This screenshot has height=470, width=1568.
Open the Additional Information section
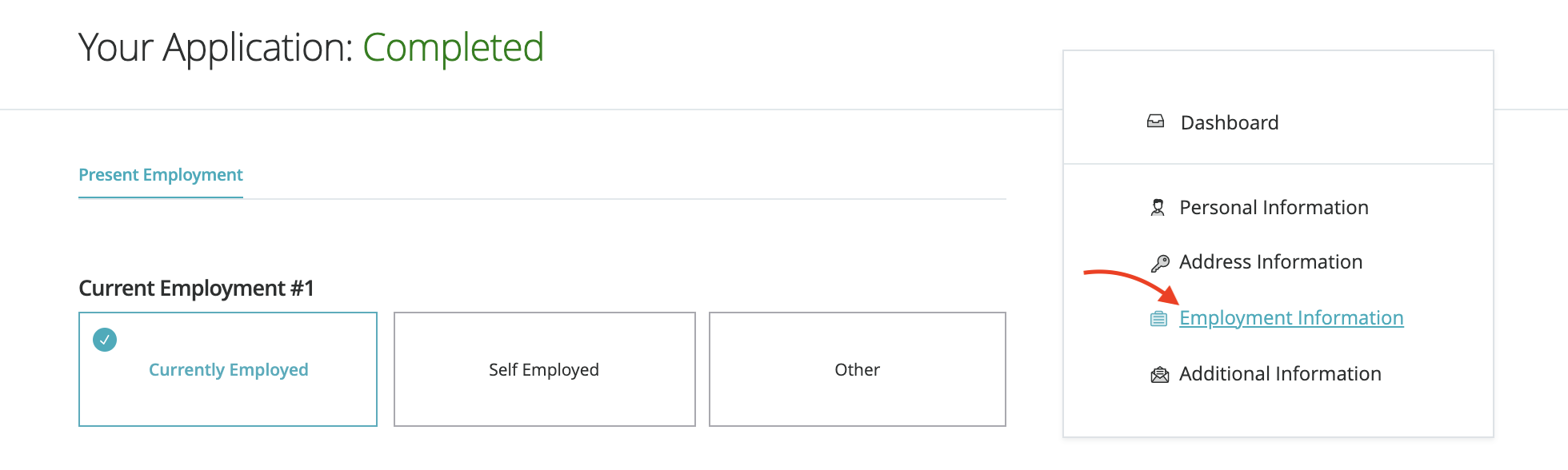[x=1280, y=374]
